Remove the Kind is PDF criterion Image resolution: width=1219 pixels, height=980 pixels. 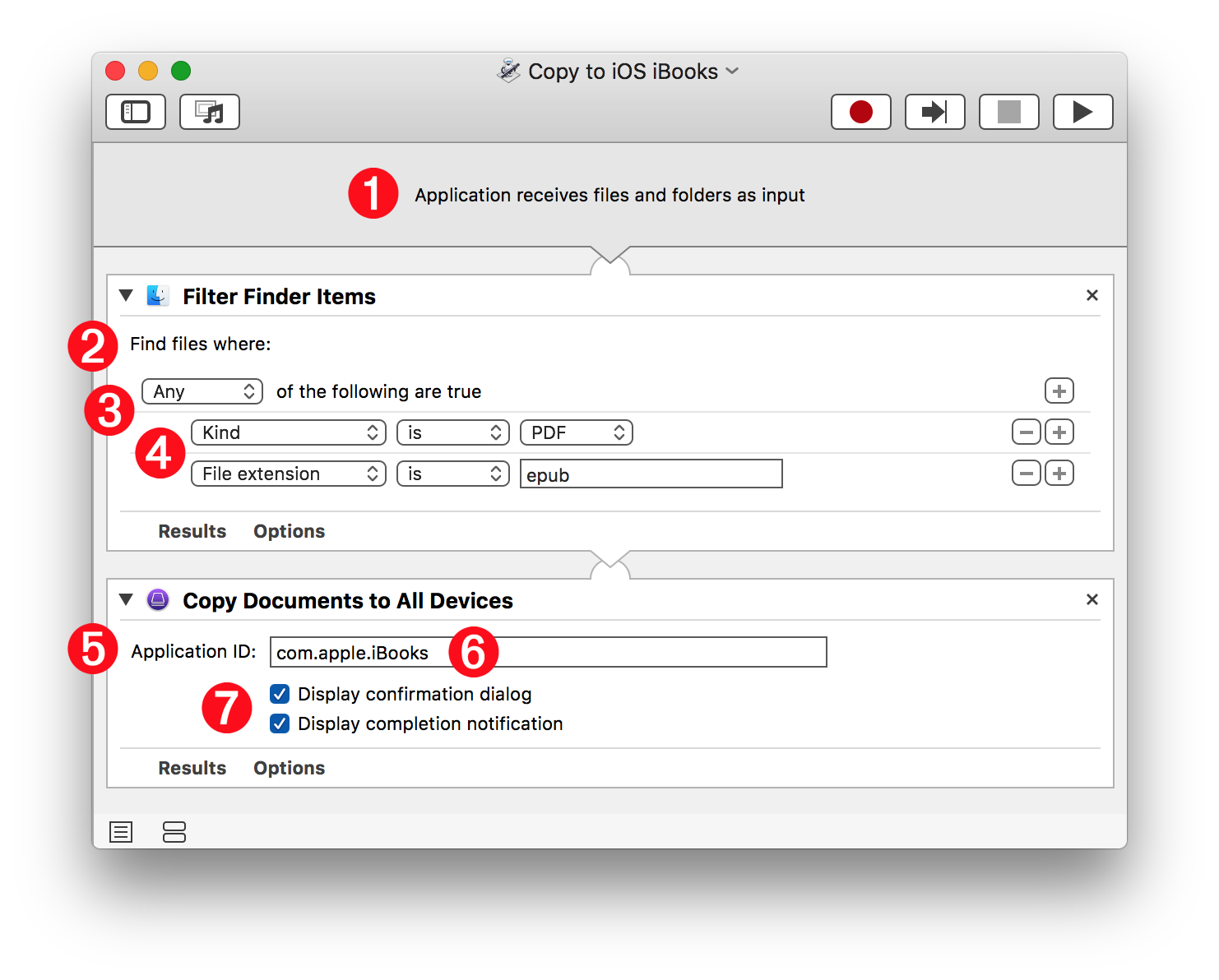(x=1027, y=432)
